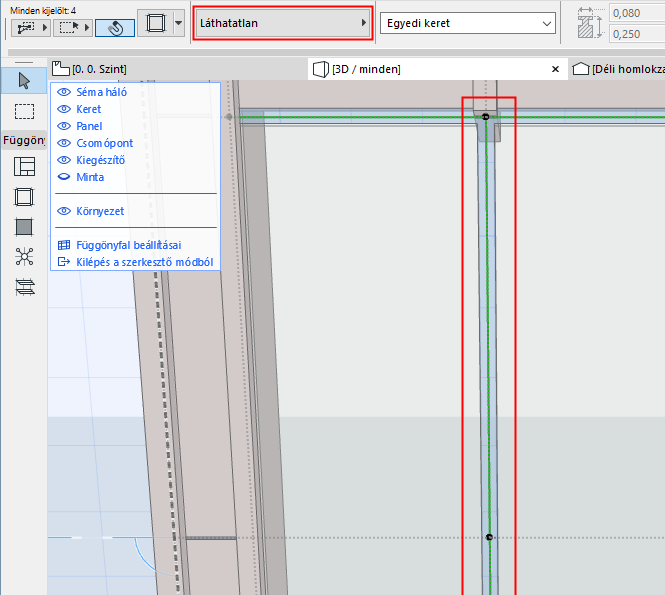Image resolution: width=665 pixels, height=595 pixels.
Task: Pick the curtain wall Panel tool
Action: (x=24, y=227)
